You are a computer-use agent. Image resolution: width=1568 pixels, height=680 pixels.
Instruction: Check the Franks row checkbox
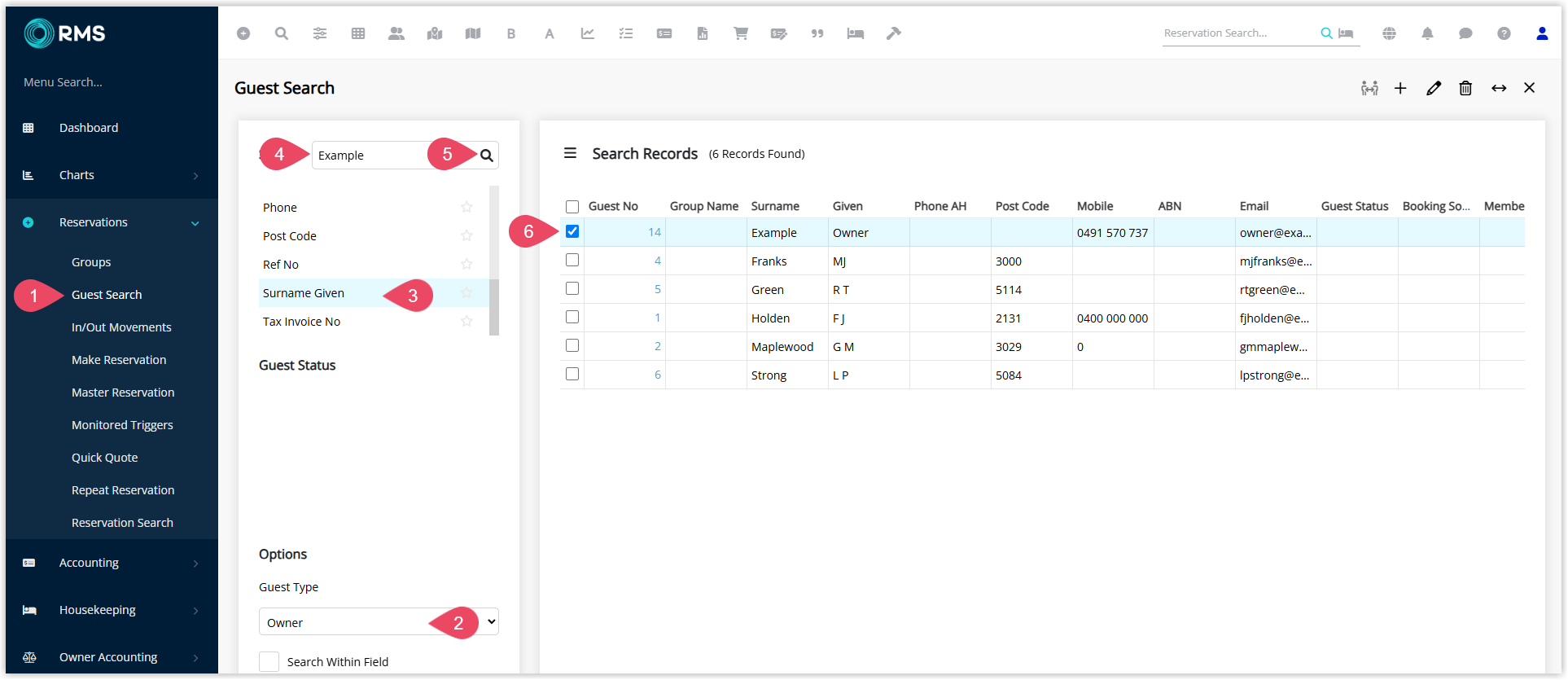[x=572, y=260]
